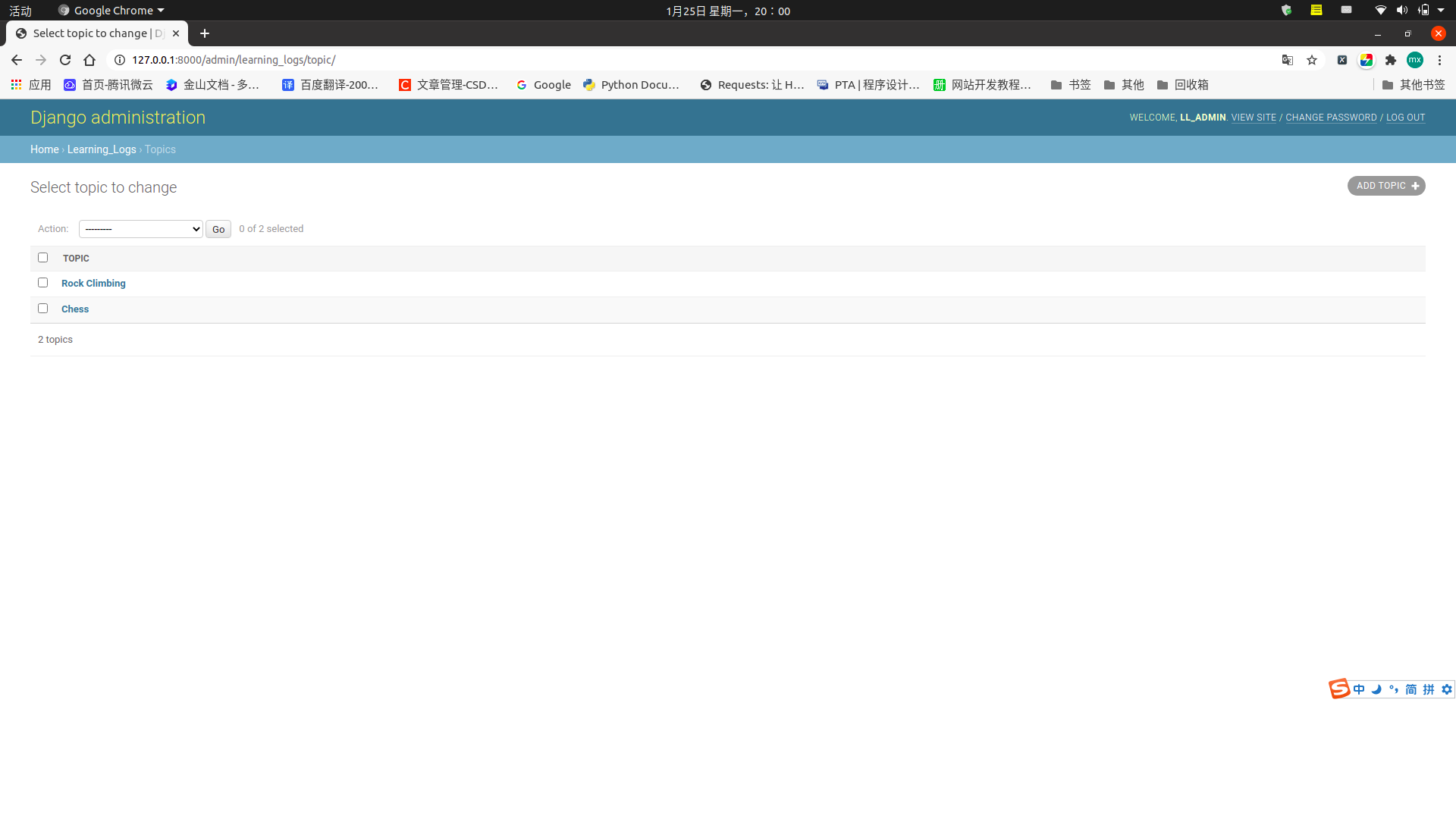
Task: Open the colorful lightning extension icon
Action: tap(1367, 60)
